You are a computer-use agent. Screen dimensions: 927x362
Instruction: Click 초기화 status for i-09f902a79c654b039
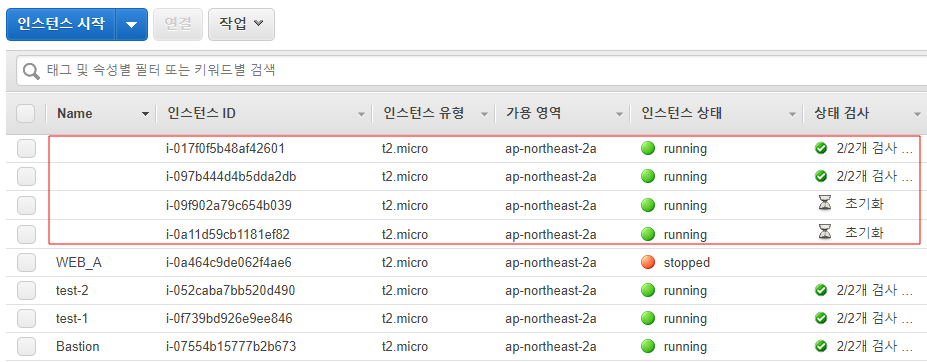click(x=864, y=205)
